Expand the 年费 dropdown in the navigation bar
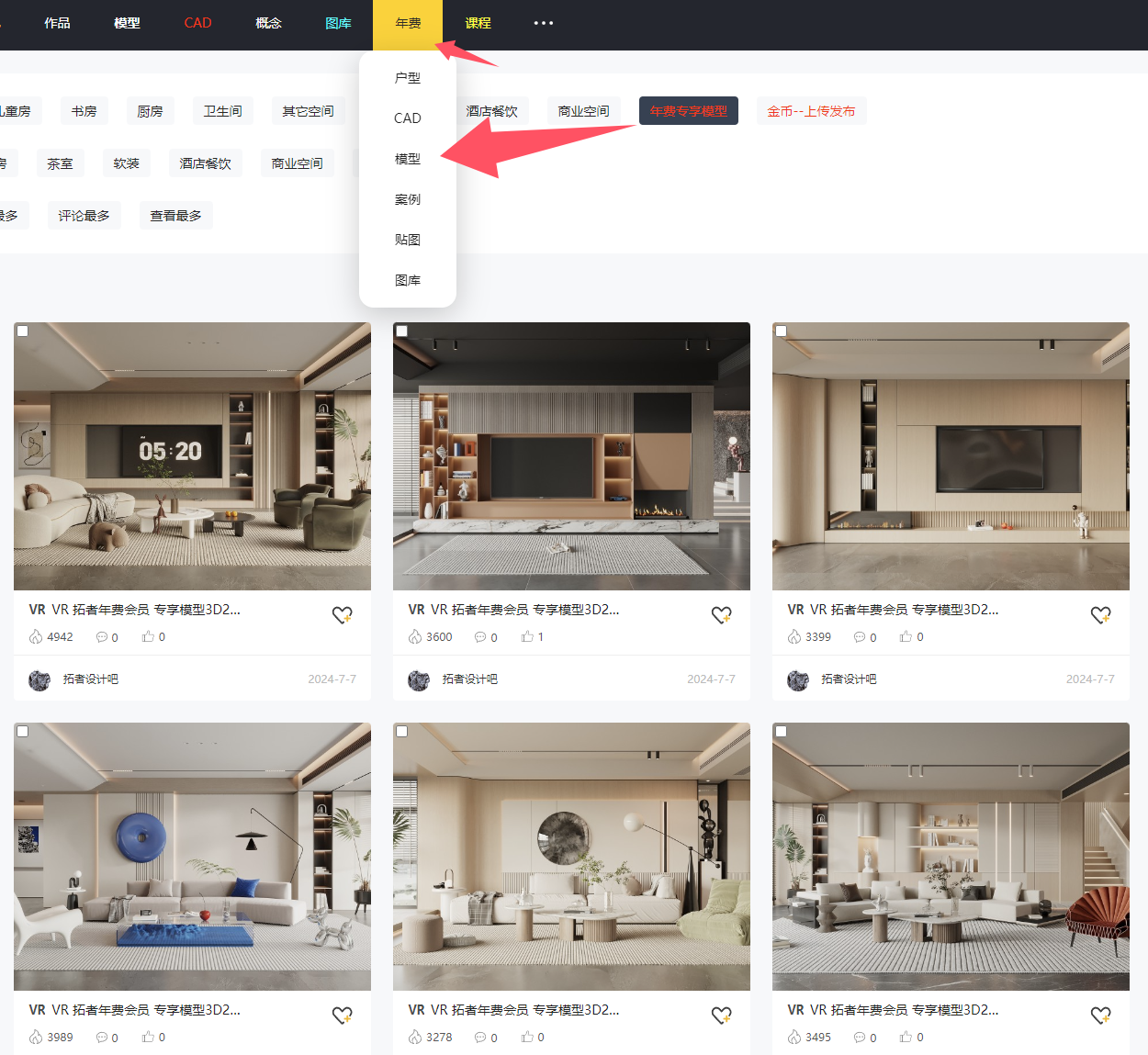The height and width of the screenshot is (1055, 1148). click(x=408, y=24)
